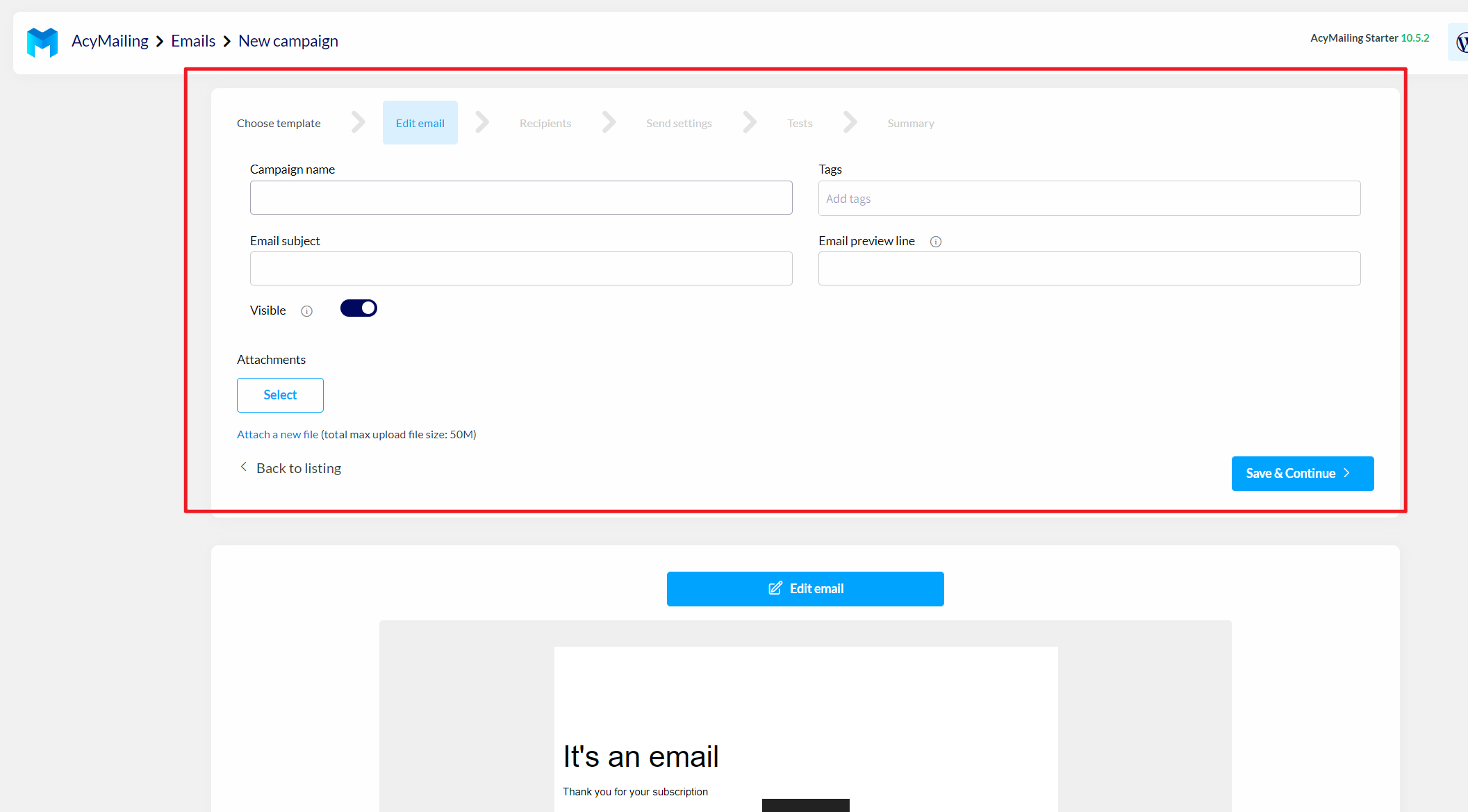This screenshot has width=1468, height=812.
Task: Click the WordPress icon at top right
Action: [x=1461, y=42]
